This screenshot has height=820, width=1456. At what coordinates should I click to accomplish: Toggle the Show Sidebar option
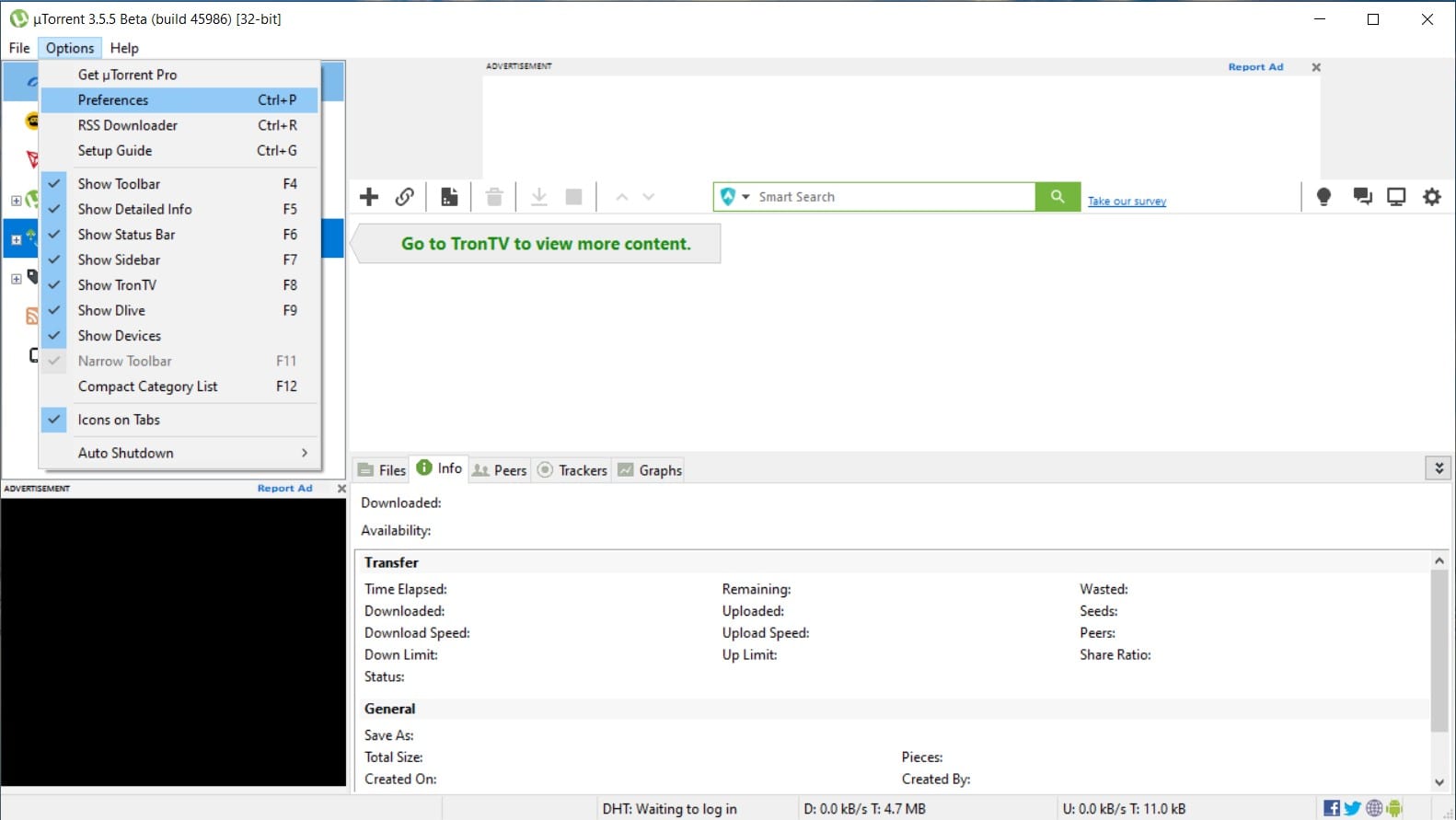tap(179, 260)
